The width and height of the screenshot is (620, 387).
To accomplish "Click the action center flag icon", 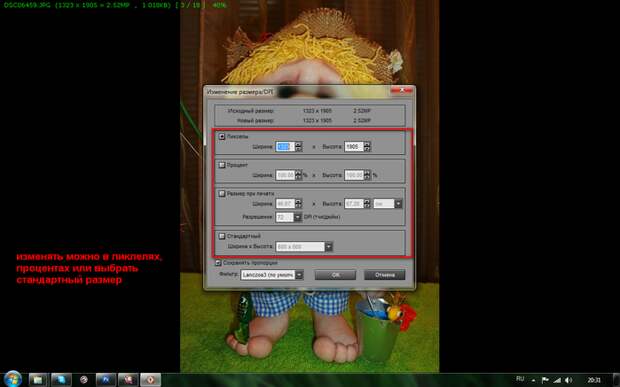I will 545,380.
